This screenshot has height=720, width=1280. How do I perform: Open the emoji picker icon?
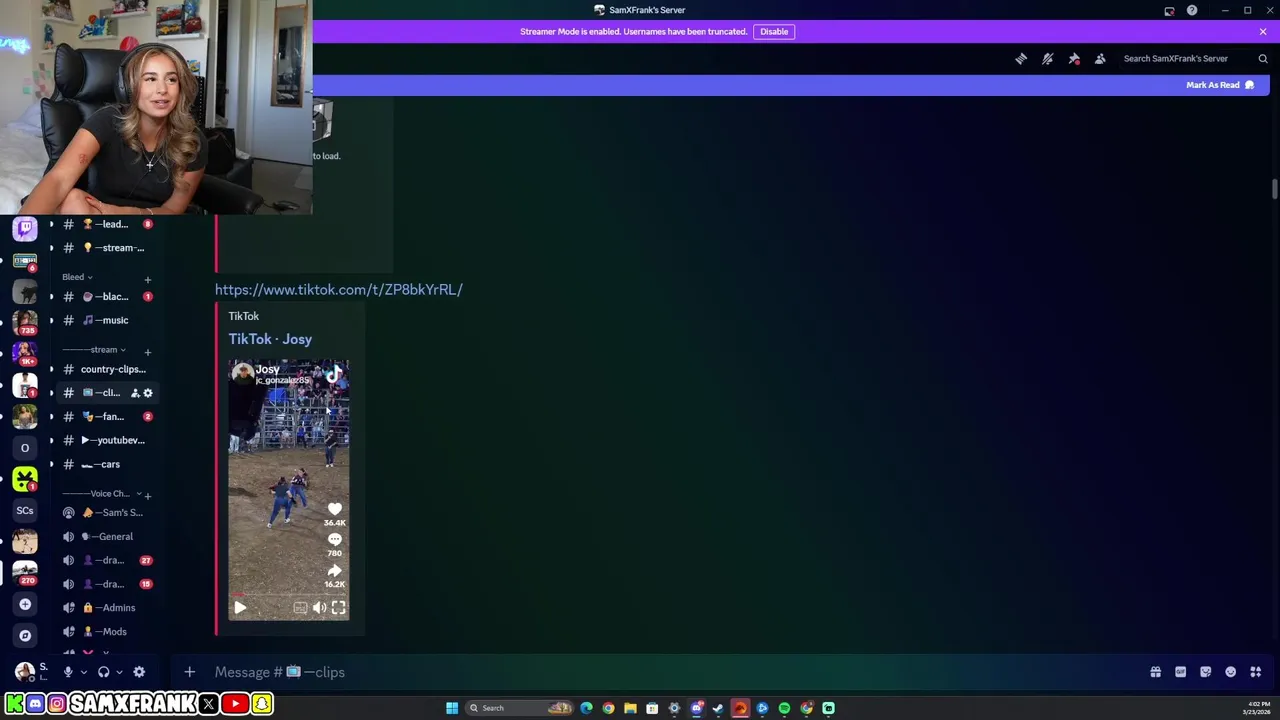point(1230,672)
